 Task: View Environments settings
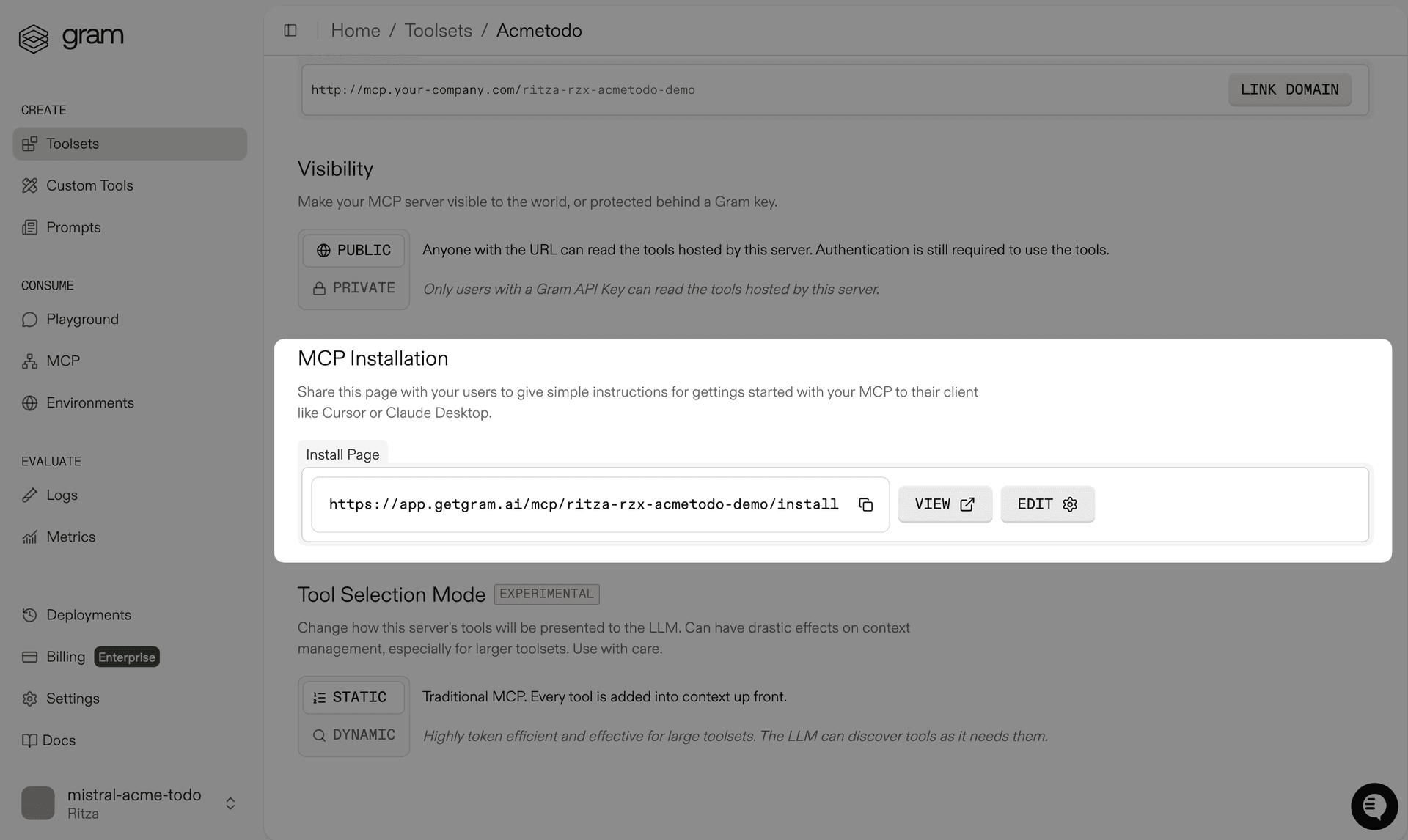pos(89,402)
